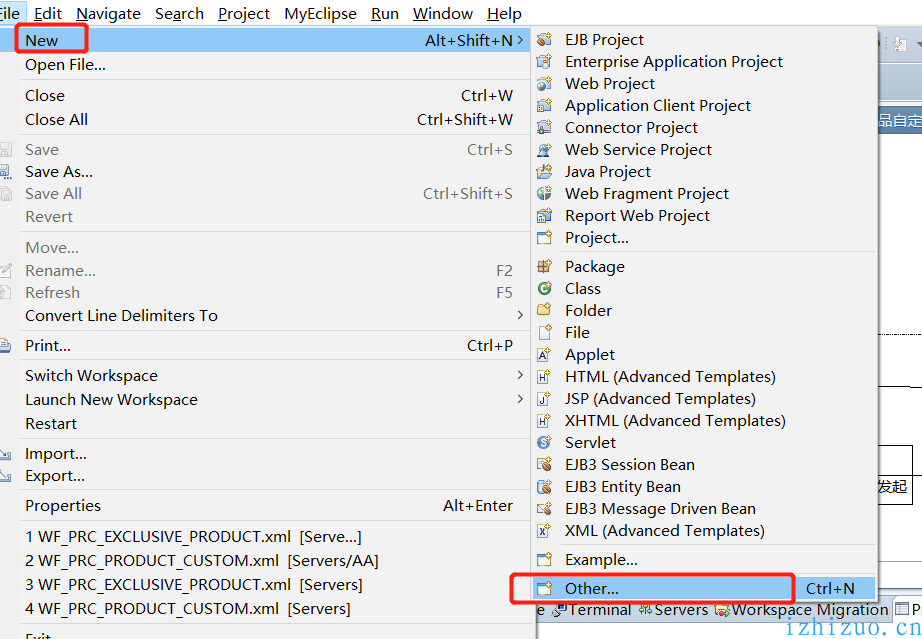
Task: Click the Example... wizard icon
Action: (544, 560)
